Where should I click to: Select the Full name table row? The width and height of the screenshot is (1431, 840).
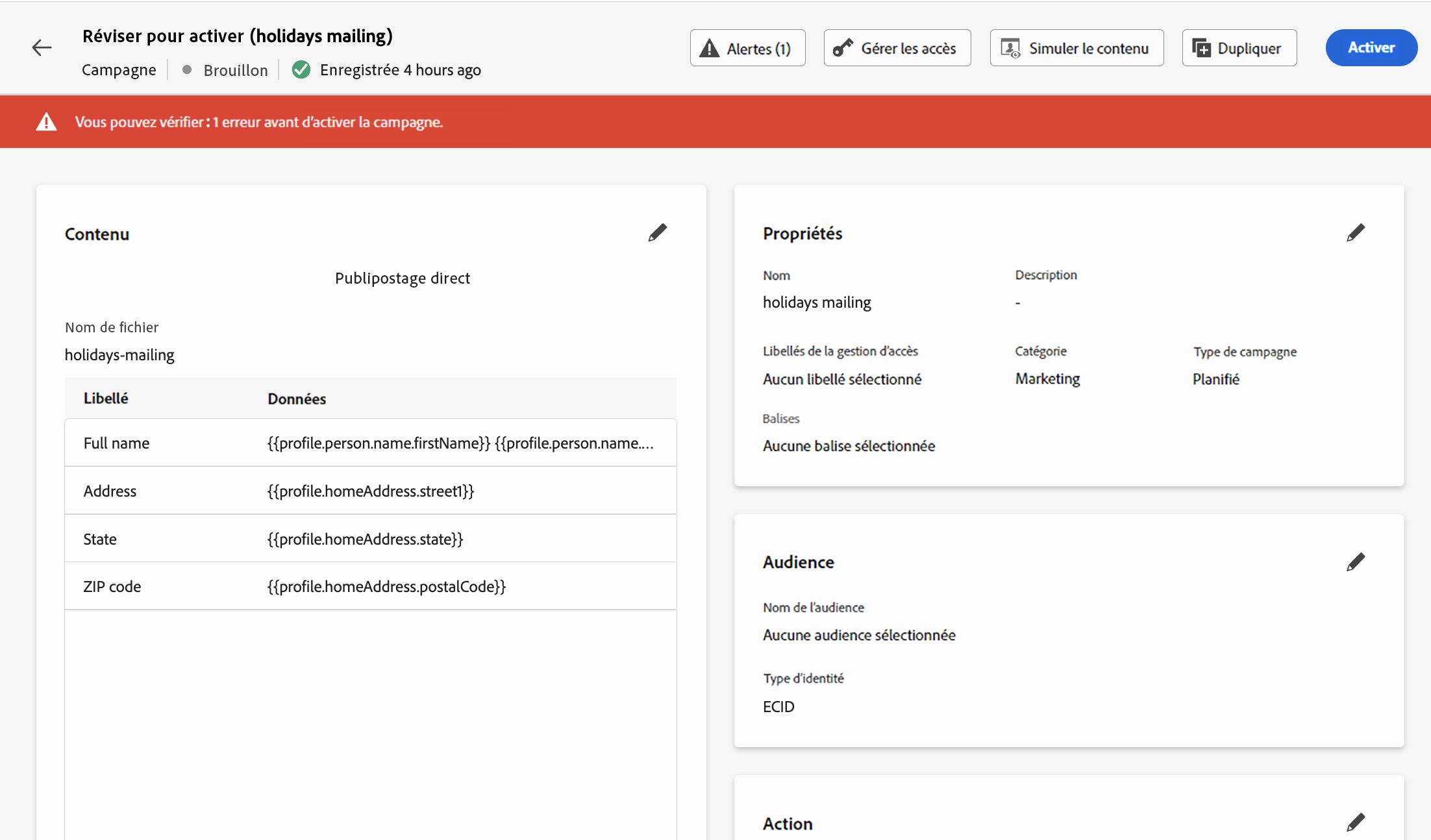coord(370,443)
